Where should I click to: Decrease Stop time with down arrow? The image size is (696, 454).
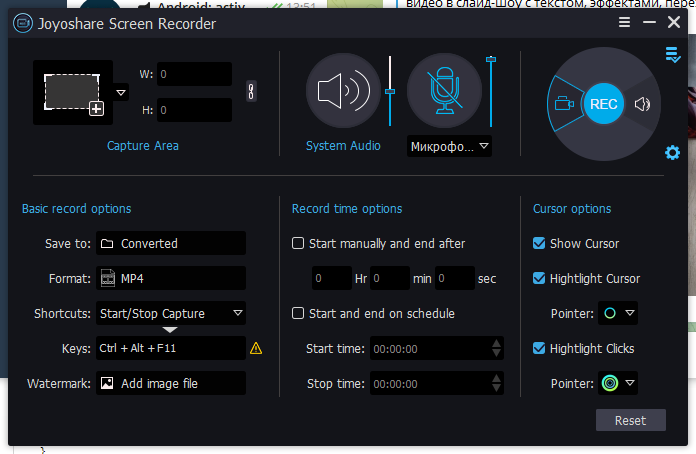497,389
